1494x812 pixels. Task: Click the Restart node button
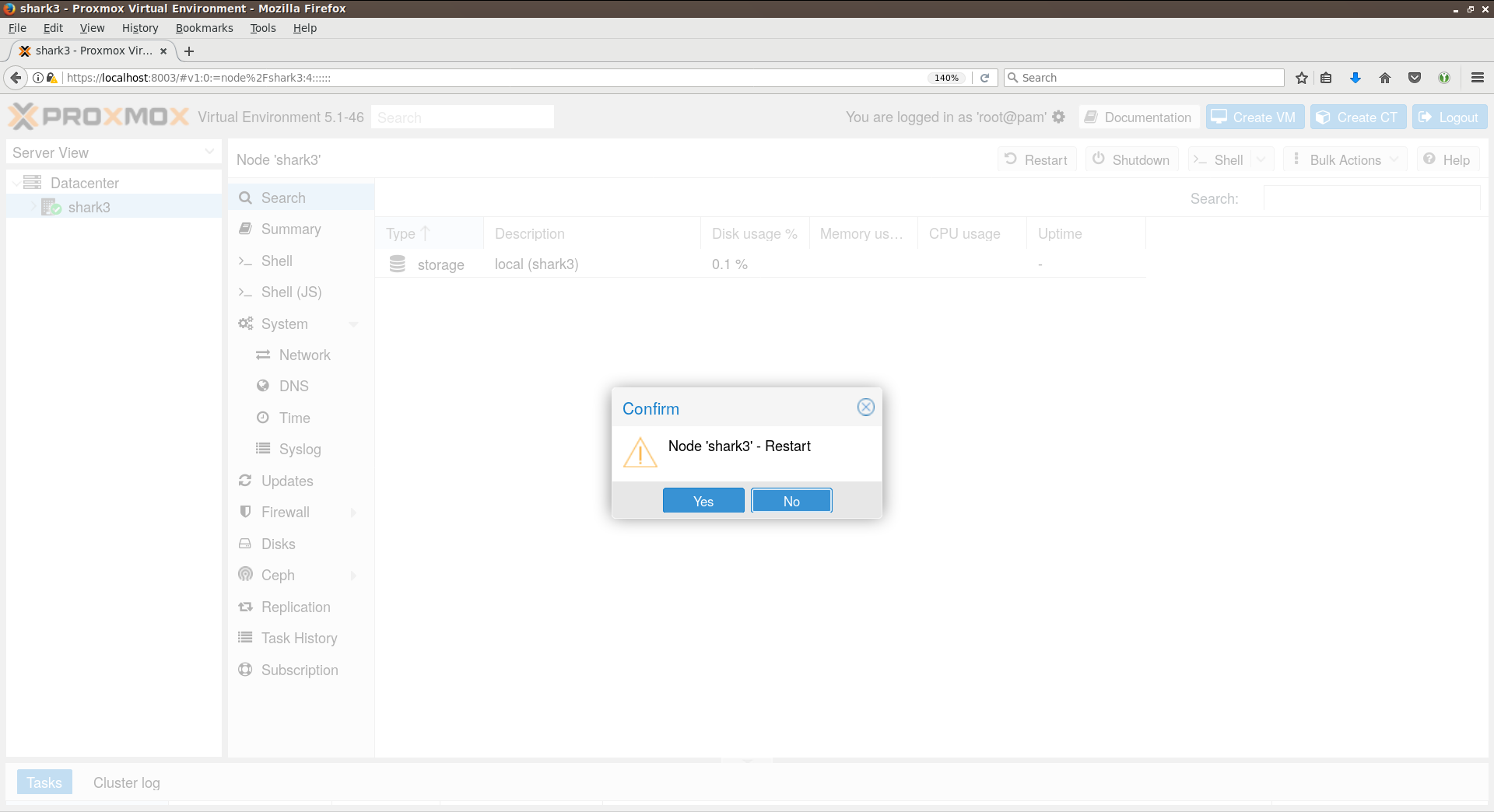point(1036,159)
